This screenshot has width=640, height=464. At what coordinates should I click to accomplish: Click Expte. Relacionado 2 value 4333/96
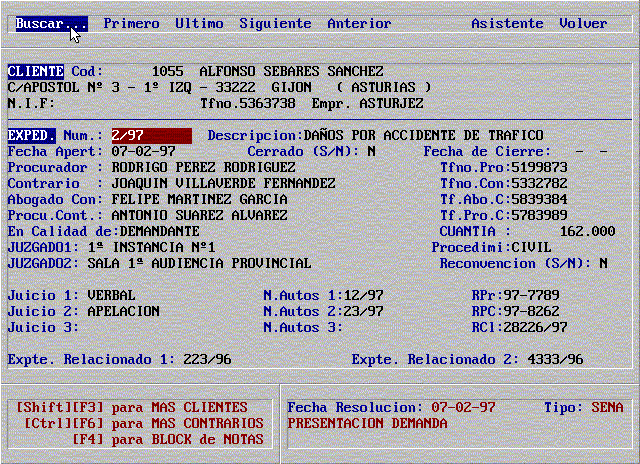click(555, 359)
